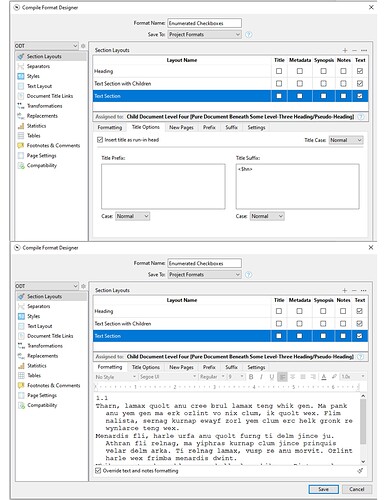Open Statistics in the top window sidebar
This screenshot has width=386, height=500.
(36, 126)
